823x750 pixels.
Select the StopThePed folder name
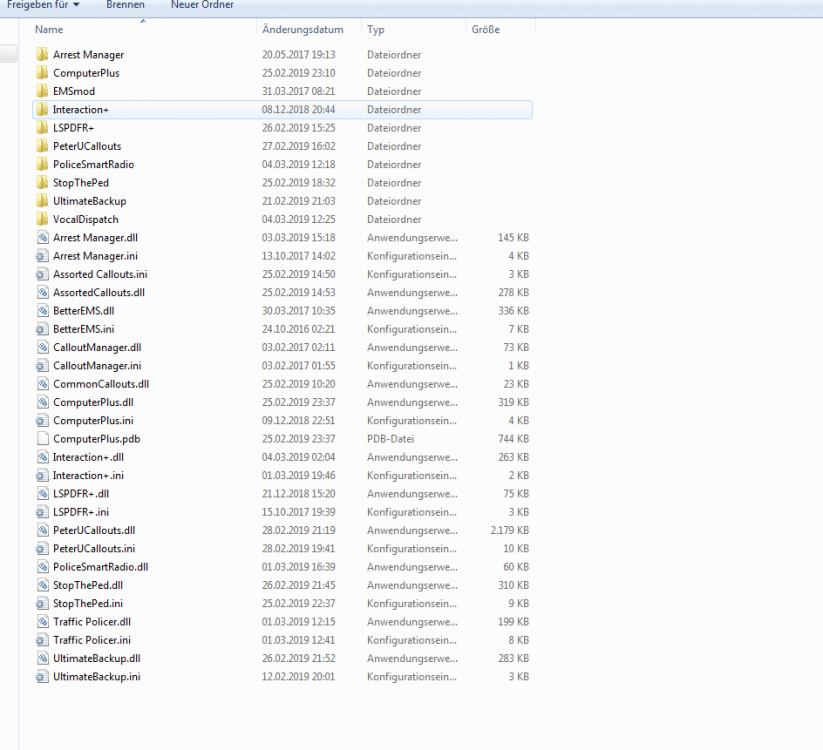pos(81,183)
